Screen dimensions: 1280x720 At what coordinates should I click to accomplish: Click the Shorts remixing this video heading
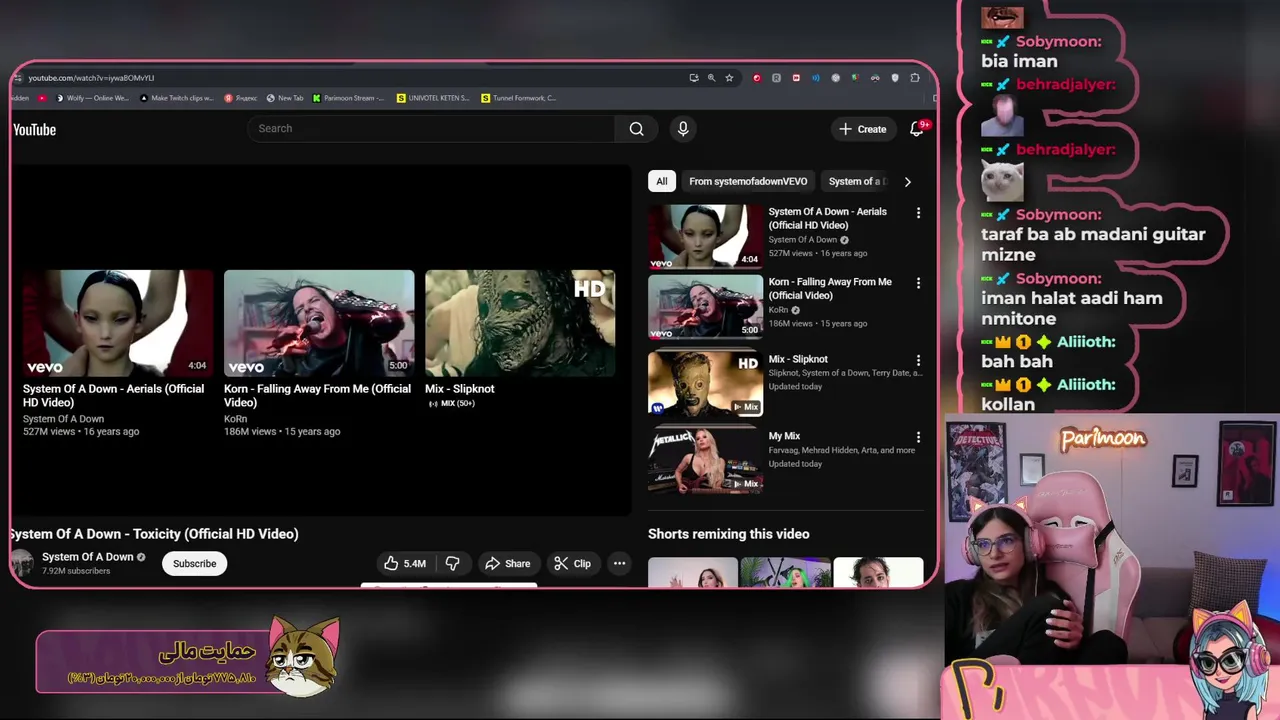coord(728,534)
